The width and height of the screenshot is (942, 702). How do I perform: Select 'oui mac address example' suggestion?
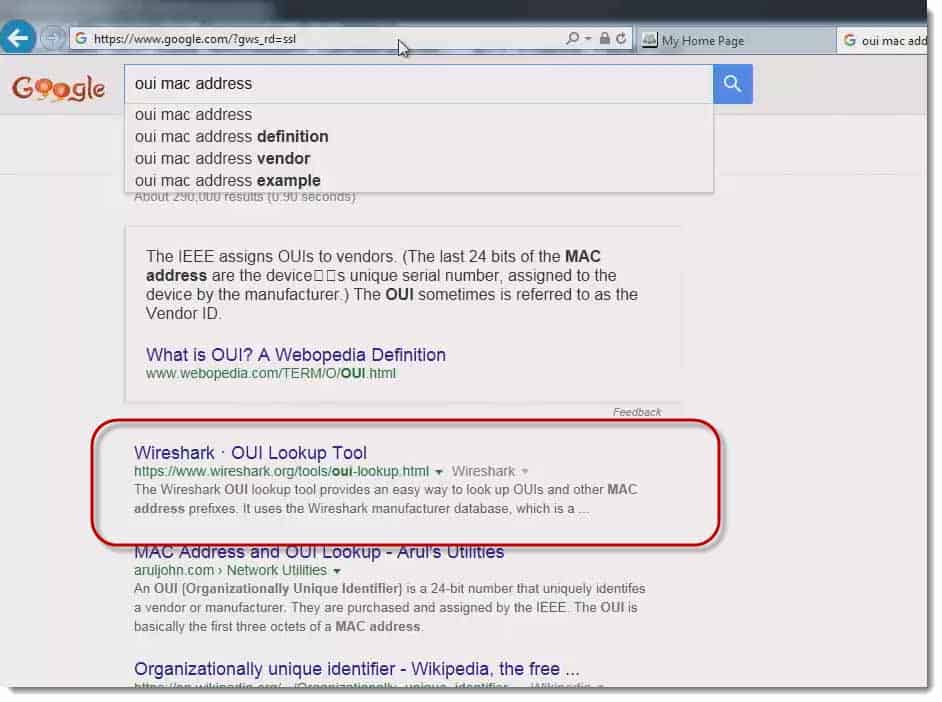[419, 181]
